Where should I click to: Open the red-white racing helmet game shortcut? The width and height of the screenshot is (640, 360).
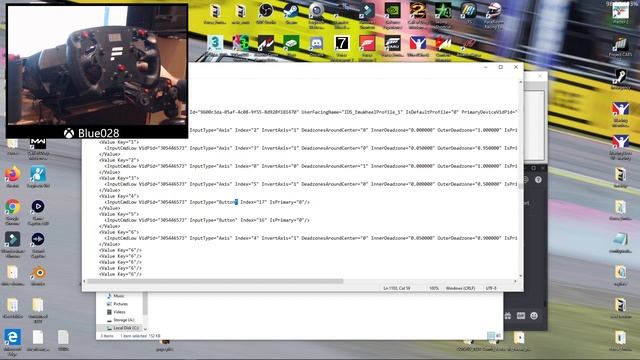point(494,15)
